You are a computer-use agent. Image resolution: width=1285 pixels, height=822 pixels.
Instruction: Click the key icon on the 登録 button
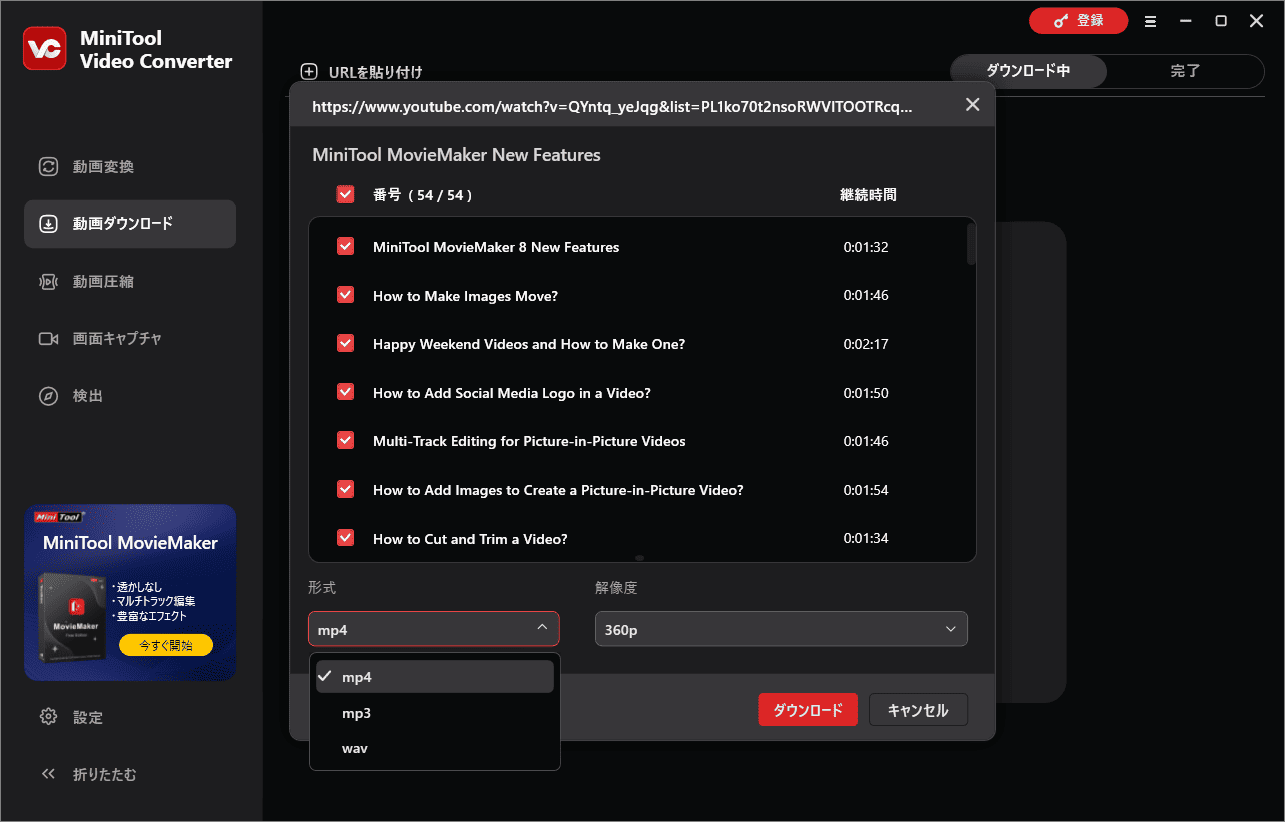click(1059, 21)
